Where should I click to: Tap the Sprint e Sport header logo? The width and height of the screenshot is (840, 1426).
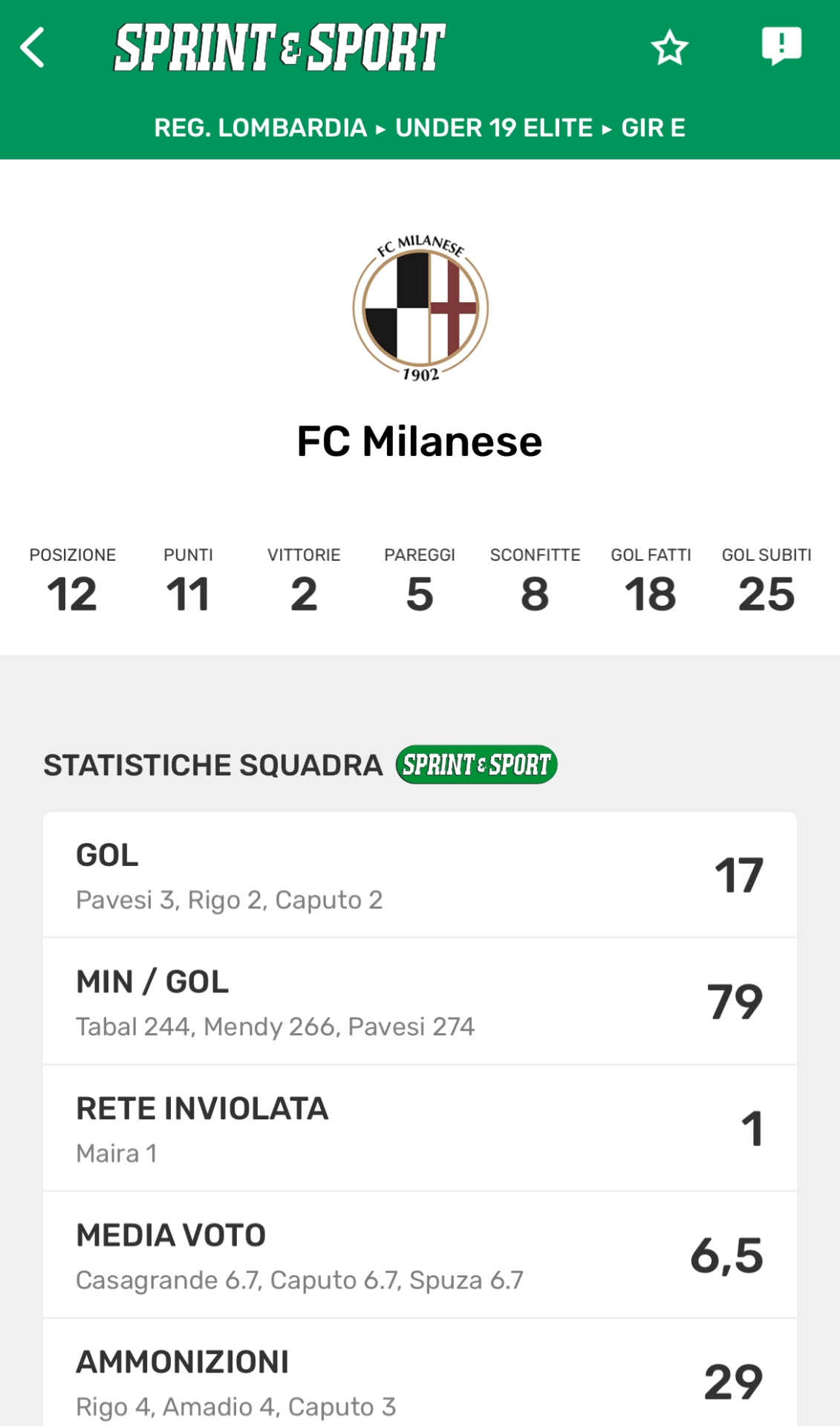coord(279,48)
